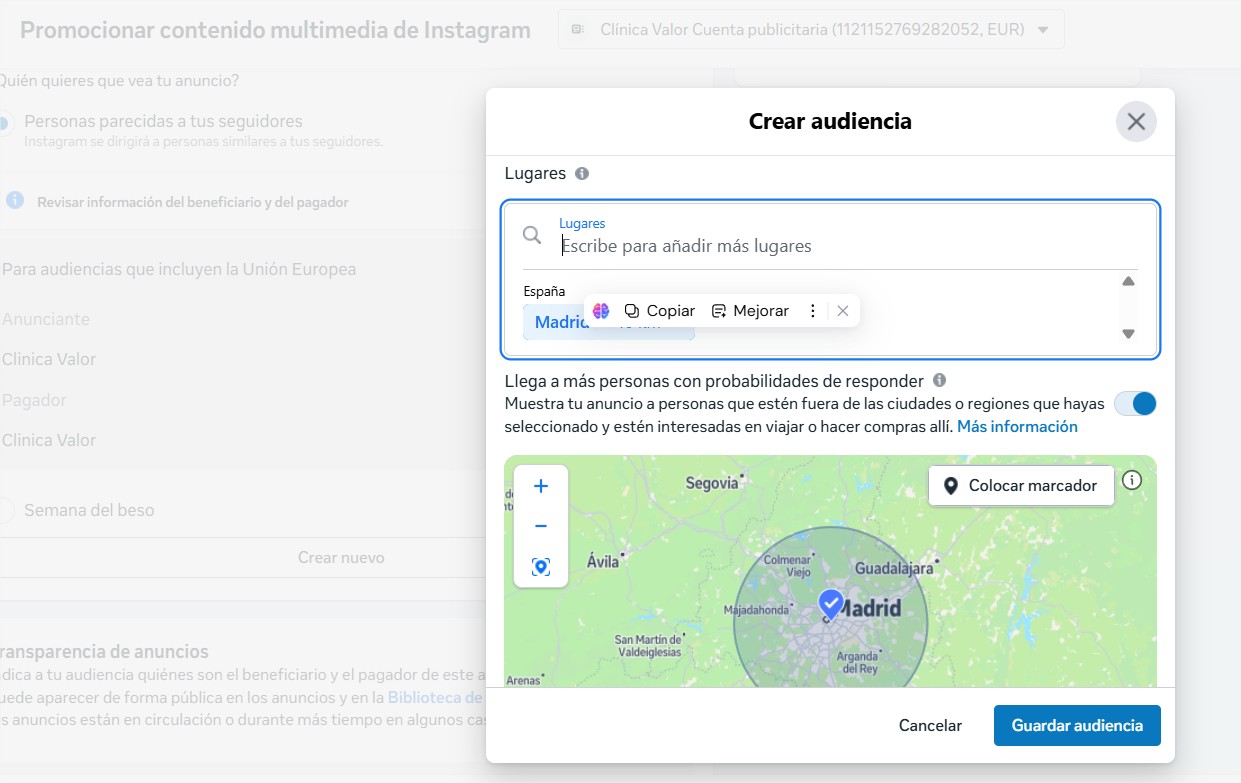Click the Segovia label on the map

tap(712, 484)
